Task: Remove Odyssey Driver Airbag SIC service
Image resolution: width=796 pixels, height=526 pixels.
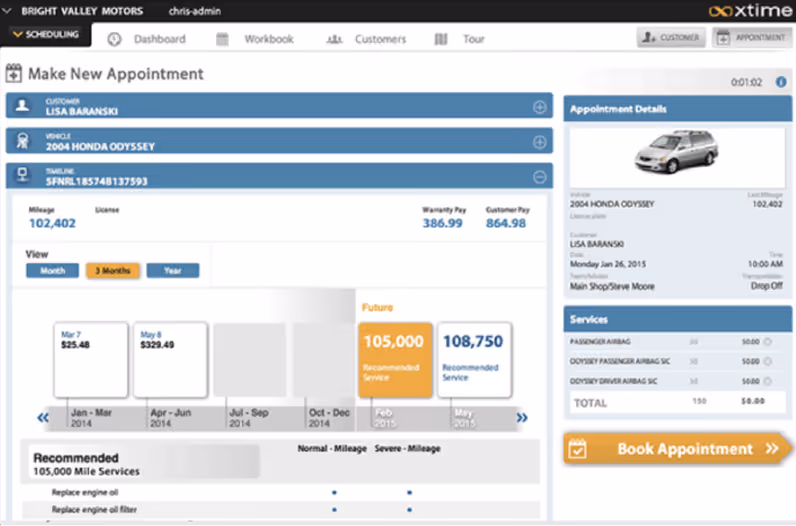Action: pos(768,381)
